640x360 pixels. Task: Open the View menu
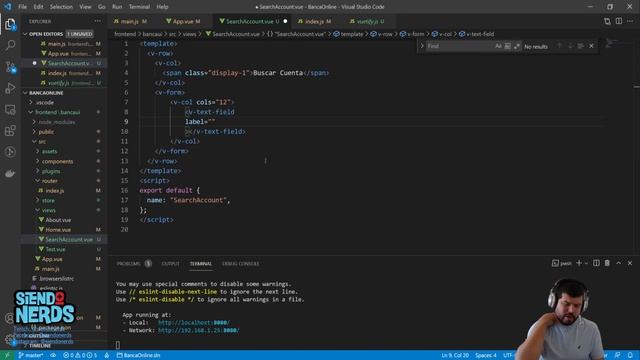pyautogui.click(x=85, y=7)
